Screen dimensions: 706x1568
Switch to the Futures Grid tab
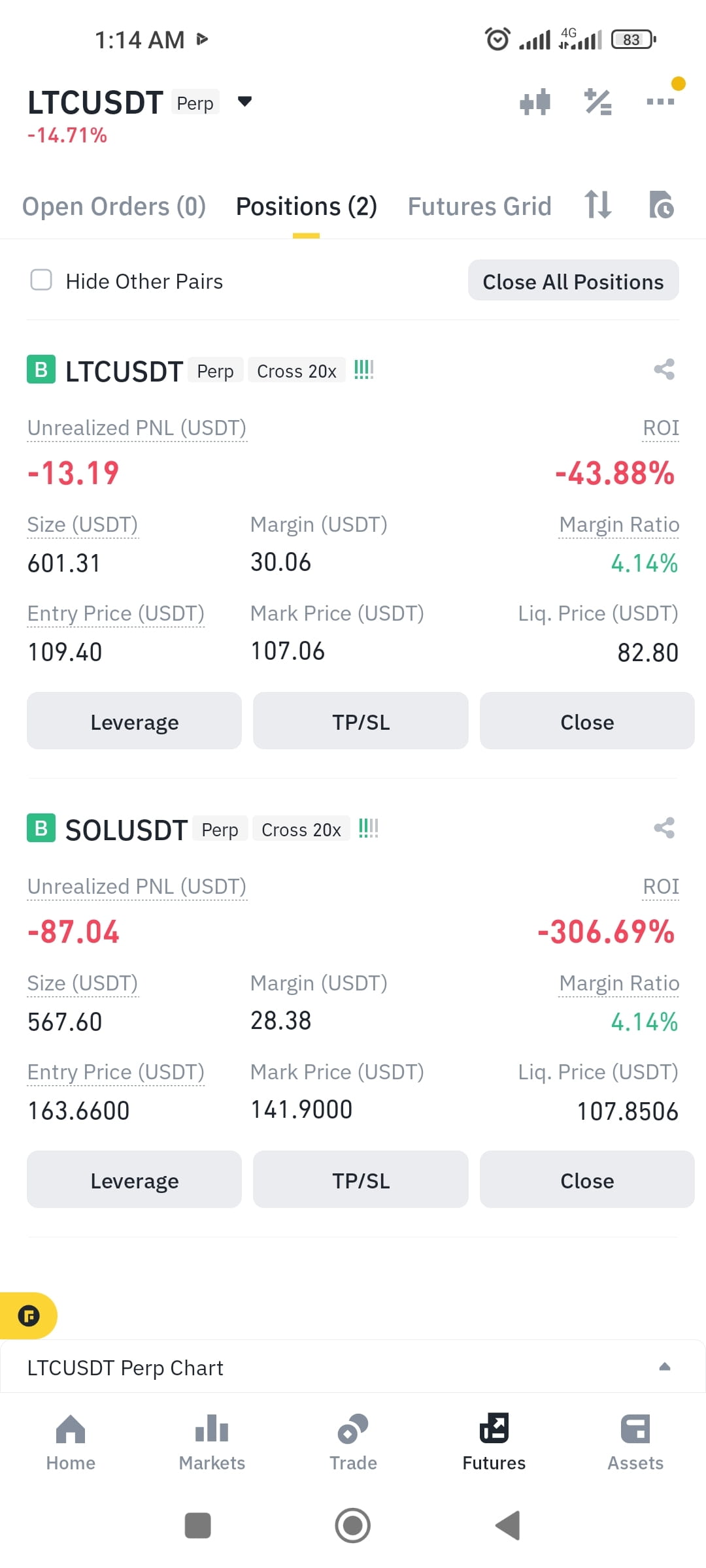click(480, 206)
